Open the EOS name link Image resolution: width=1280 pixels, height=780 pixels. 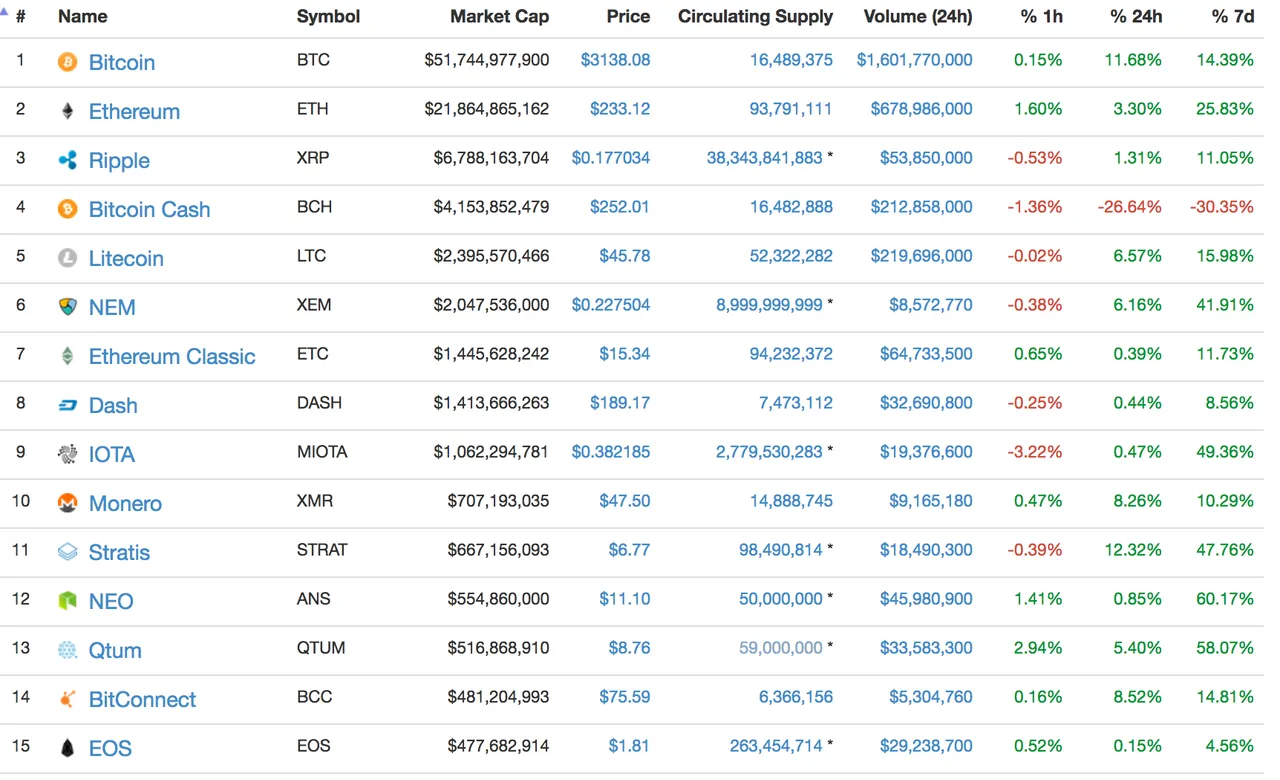(110, 748)
